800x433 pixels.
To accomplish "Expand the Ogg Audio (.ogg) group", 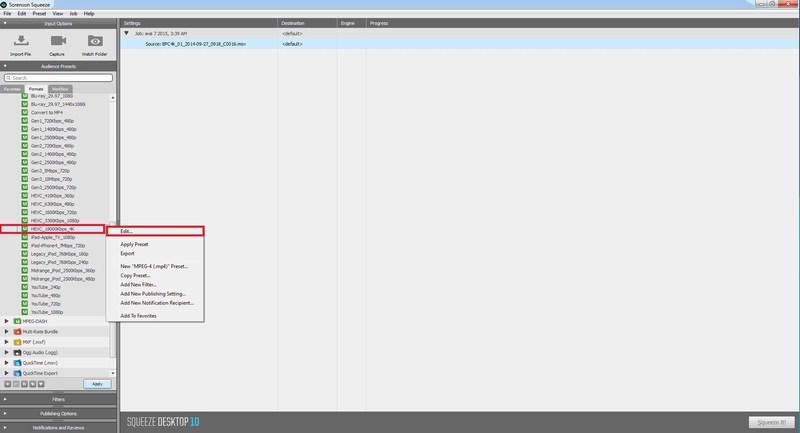I will [7, 352].
